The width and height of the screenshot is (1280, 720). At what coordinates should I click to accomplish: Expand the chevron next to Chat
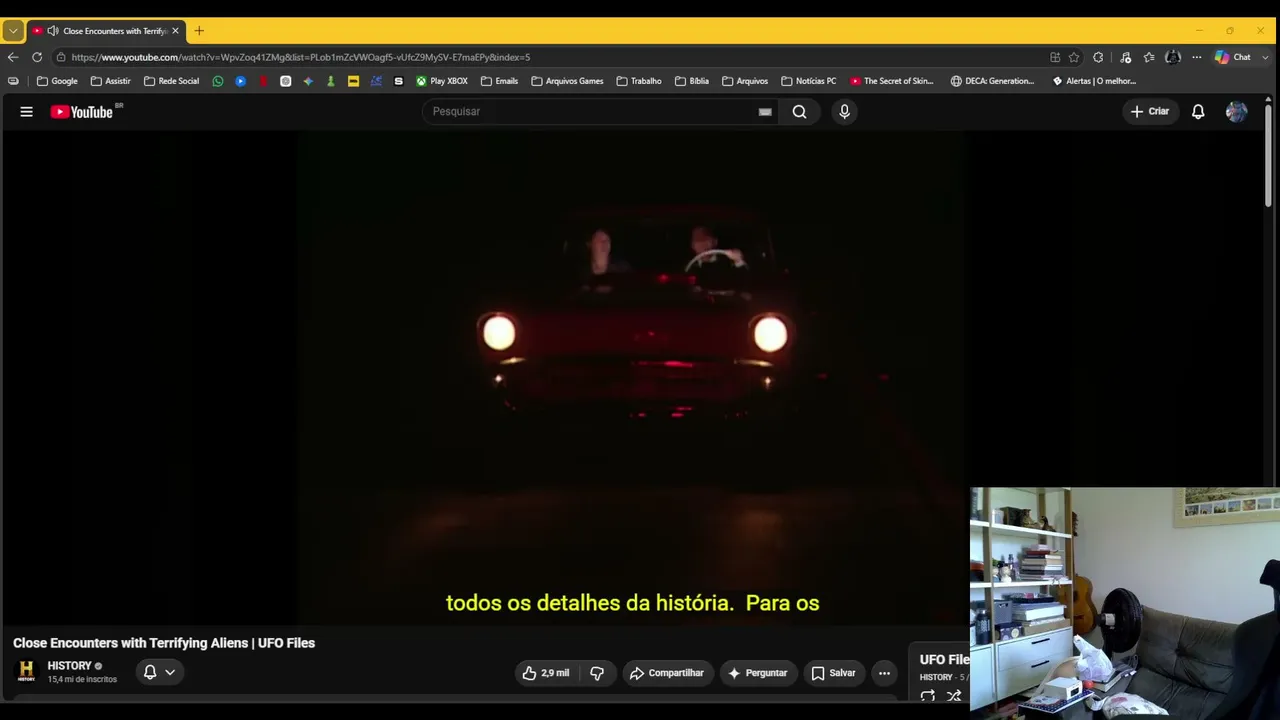click(x=1264, y=57)
